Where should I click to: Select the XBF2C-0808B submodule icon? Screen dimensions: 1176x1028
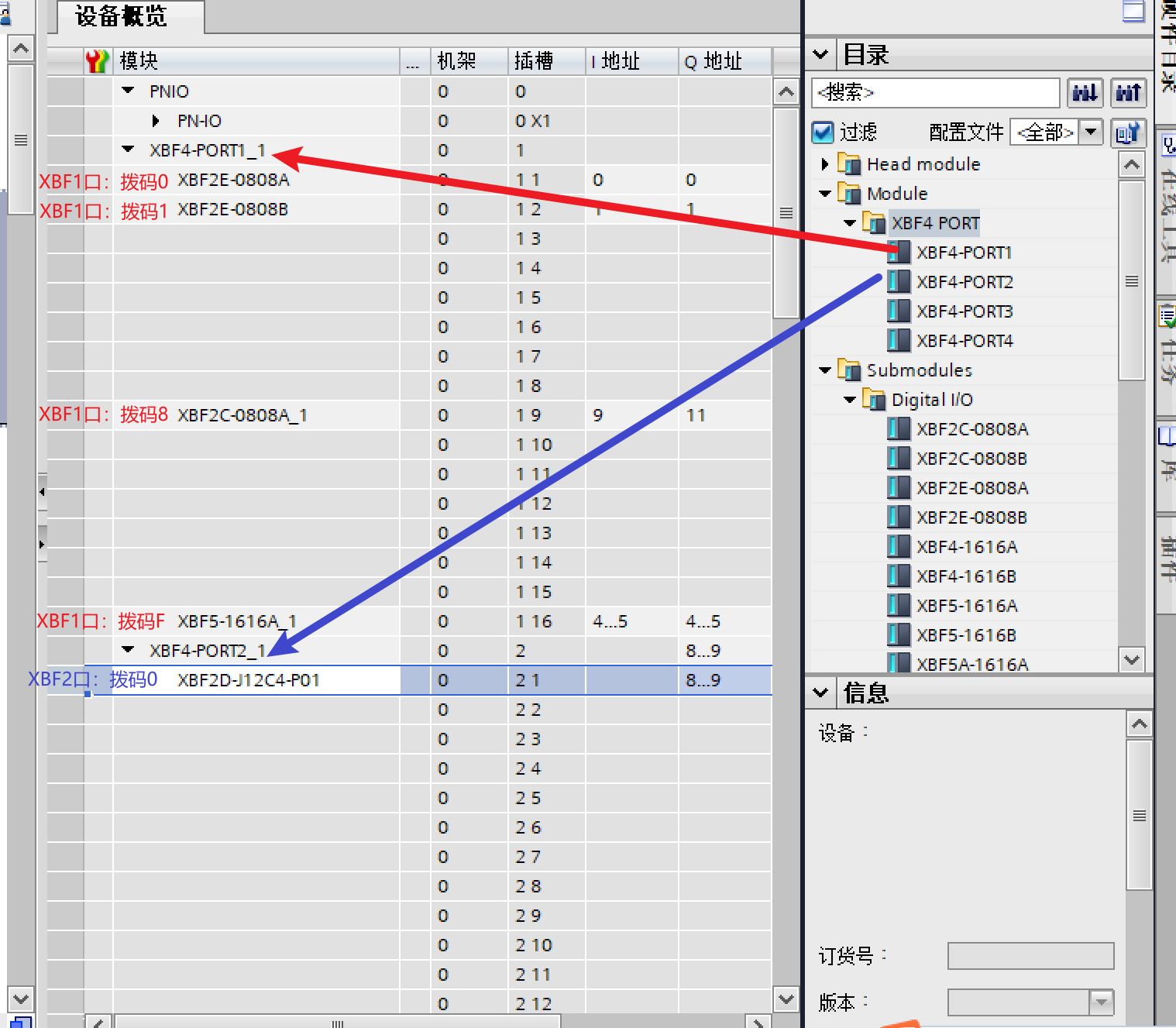click(x=899, y=459)
